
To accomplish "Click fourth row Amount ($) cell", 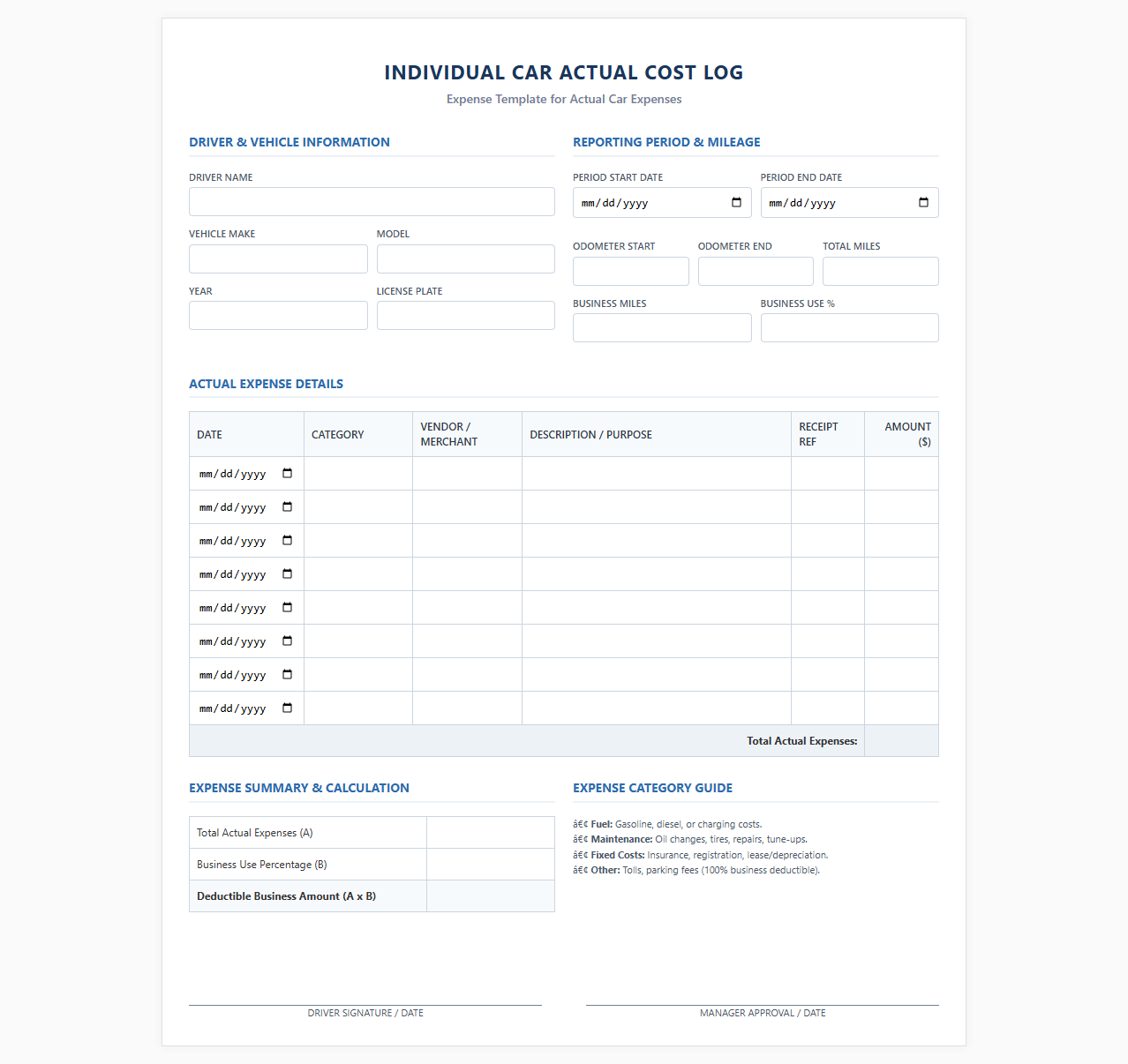I will pos(901,574).
